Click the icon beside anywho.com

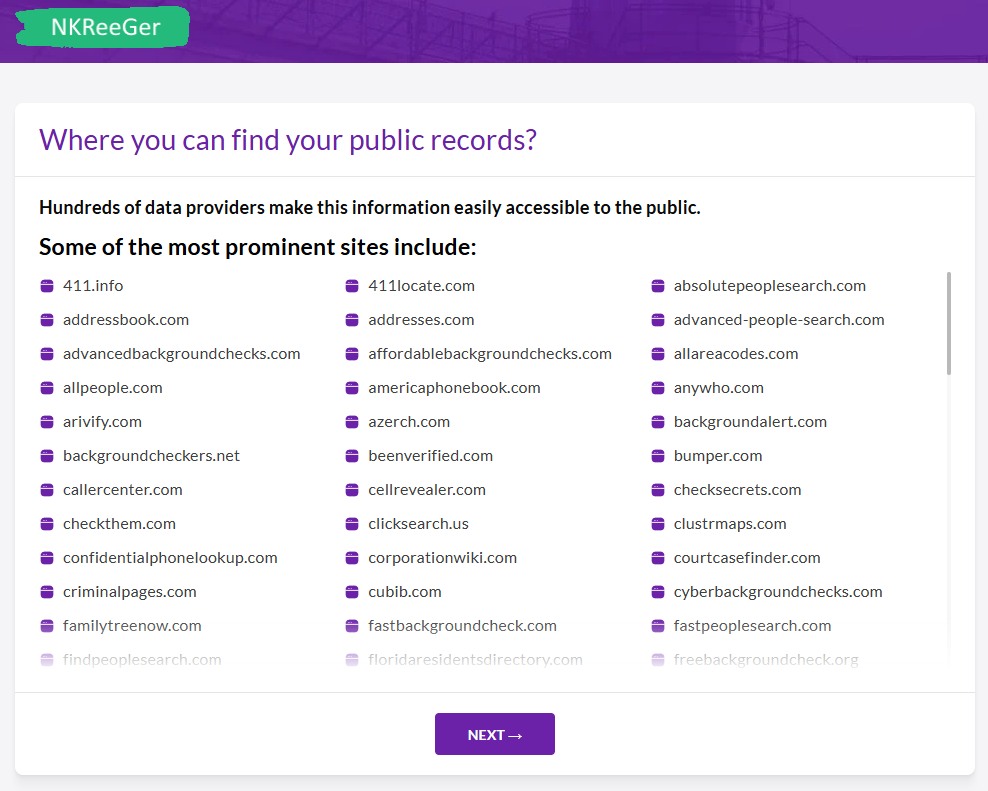658,388
